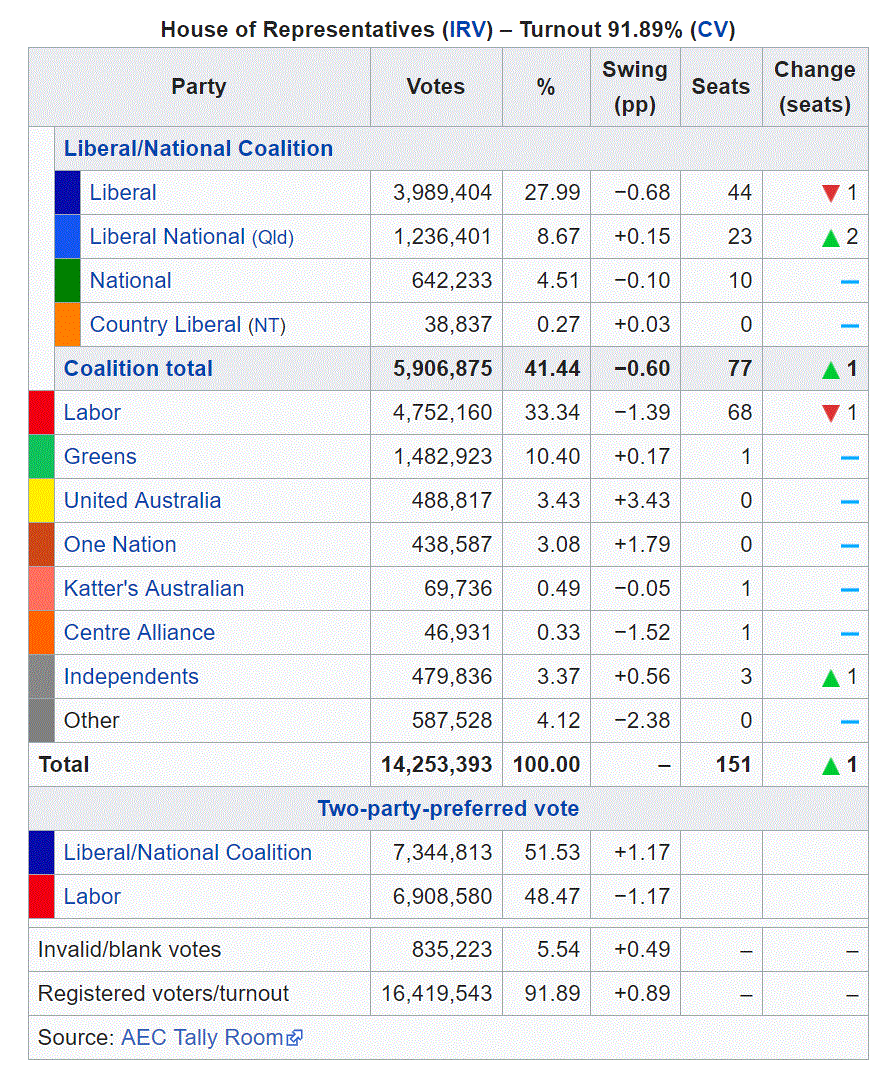Click the red down arrow in Liberal row
The width and height of the screenshot is (879, 1069).
(830, 193)
